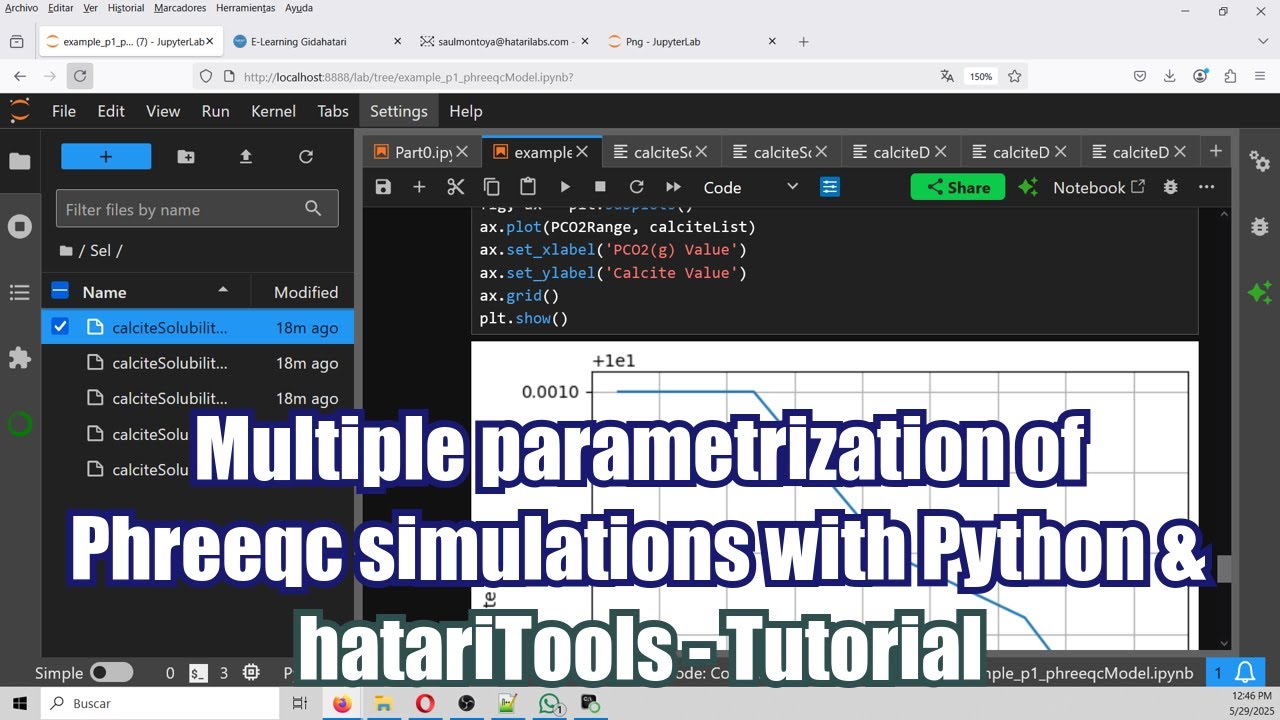Open the table of contents sidebar icon
The height and width of the screenshot is (720, 1280).
tap(20, 292)
